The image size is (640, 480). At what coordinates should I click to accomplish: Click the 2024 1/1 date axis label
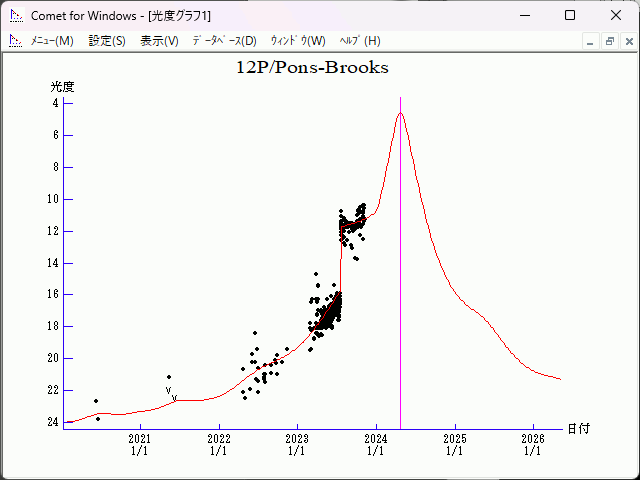[375, 444]
